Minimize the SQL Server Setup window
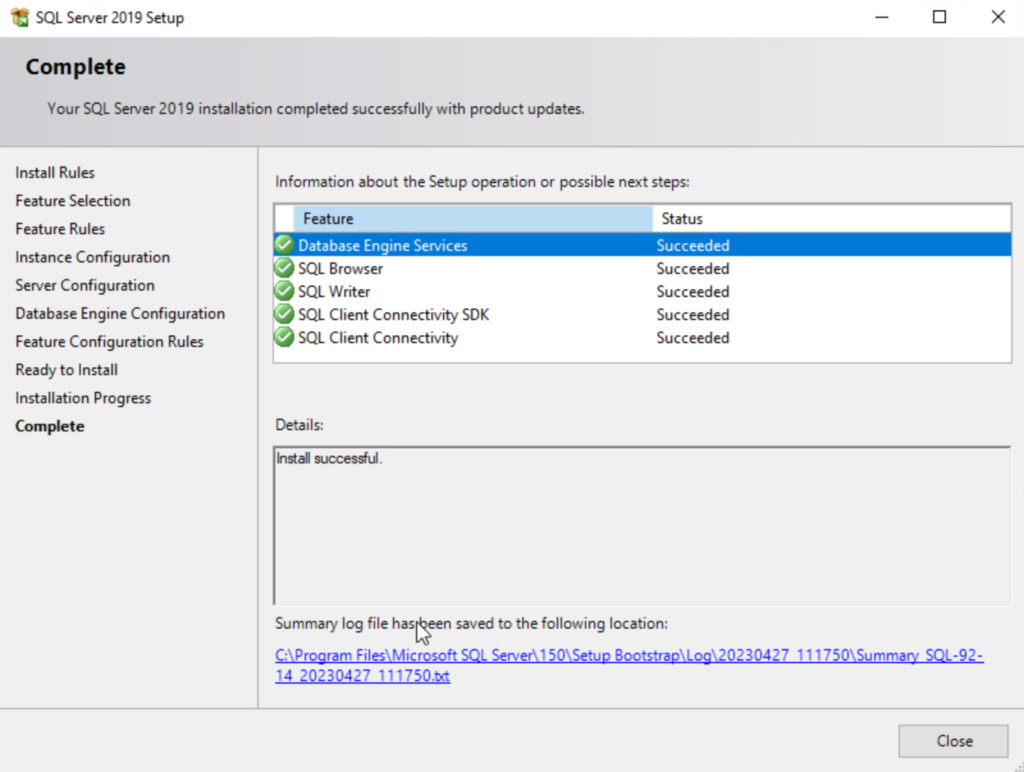The width and height of the screenshot is (1024, 772). [x=881, y=17]
